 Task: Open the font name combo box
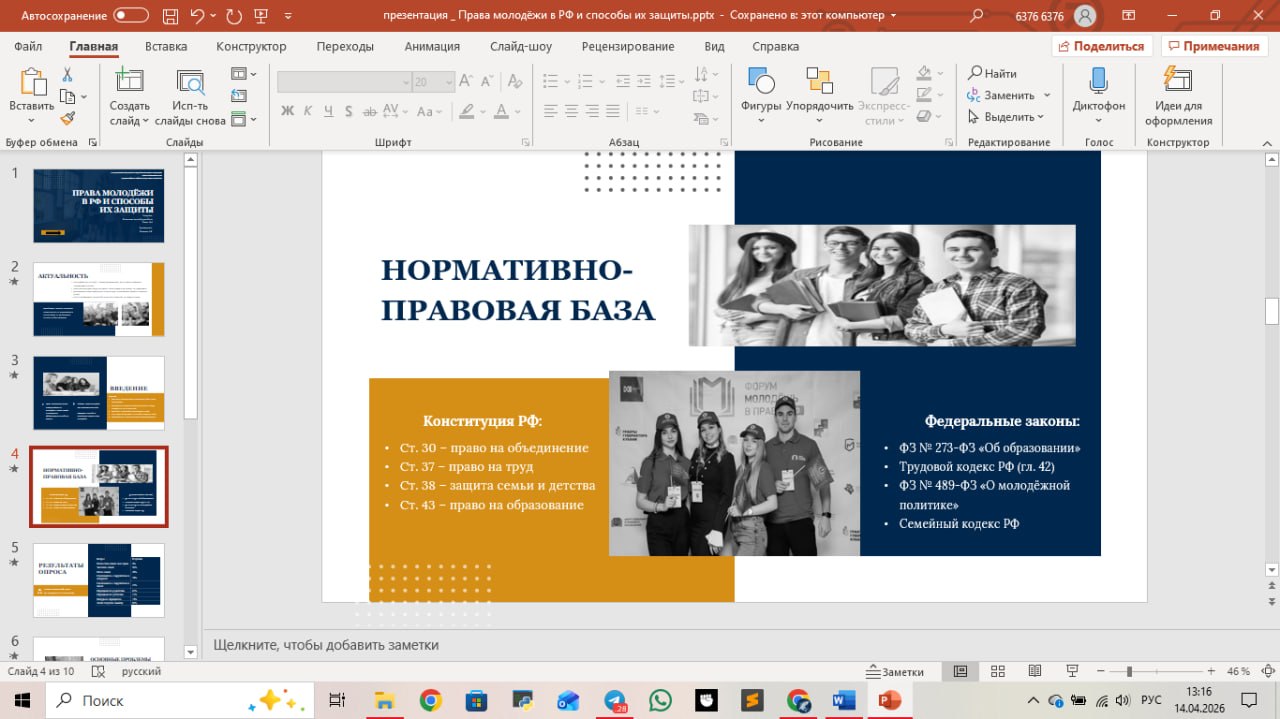pyautogui.click(x=344, y=82)
